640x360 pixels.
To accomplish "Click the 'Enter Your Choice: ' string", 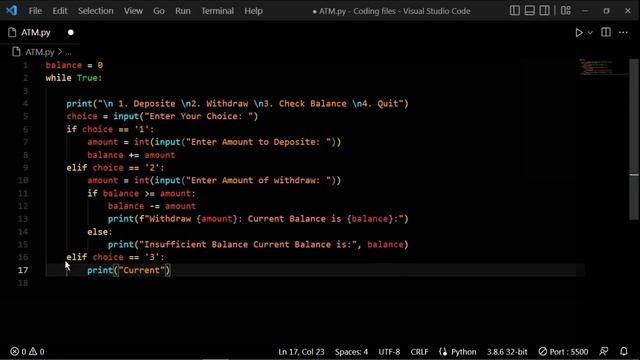I will (x=199, y=116).
